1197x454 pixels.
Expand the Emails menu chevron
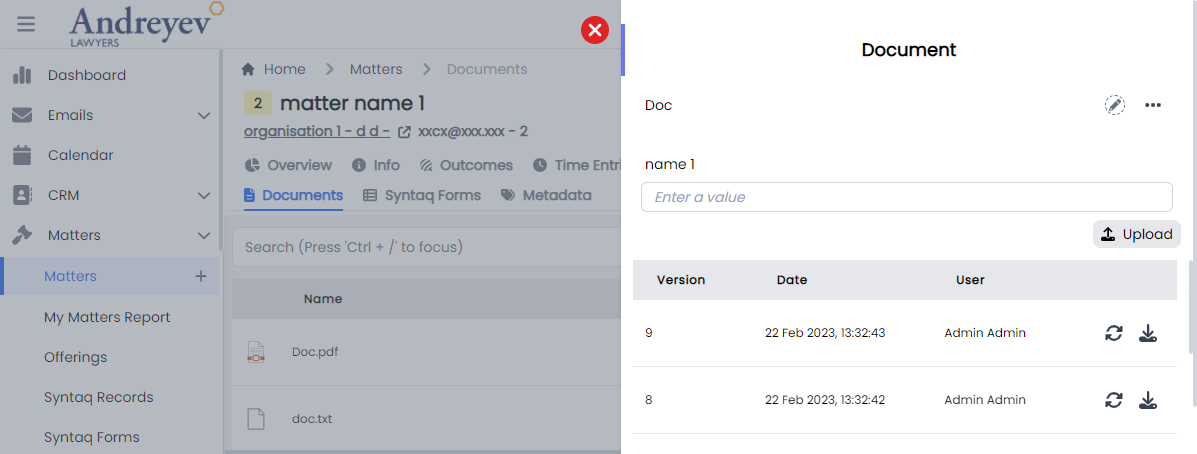(204, 116)
